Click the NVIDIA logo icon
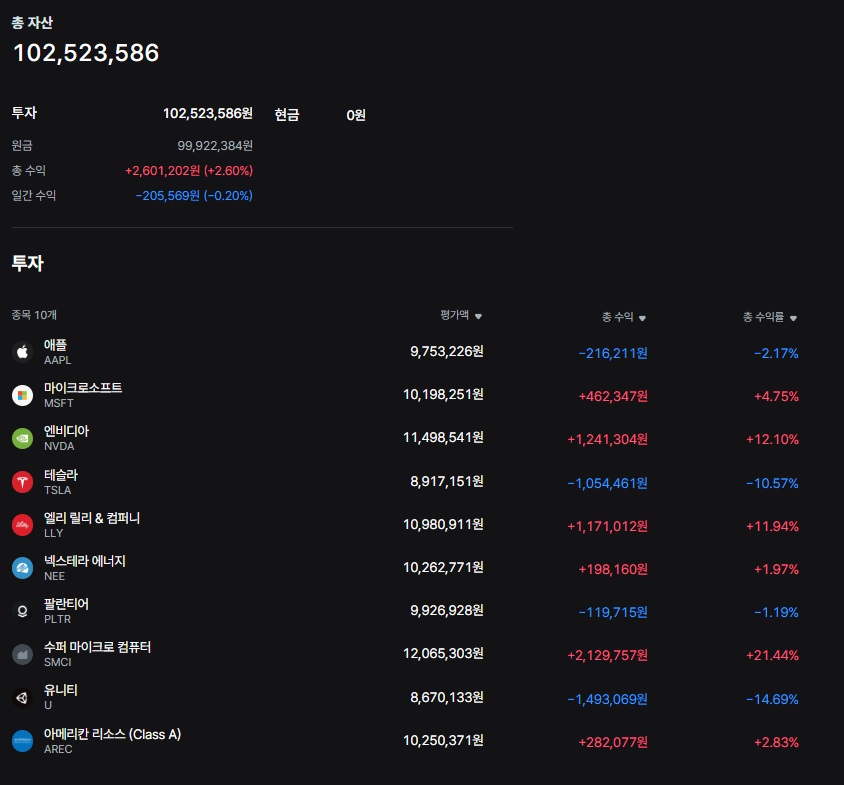This screenshot has height=785, width=844. pos(22,438)
